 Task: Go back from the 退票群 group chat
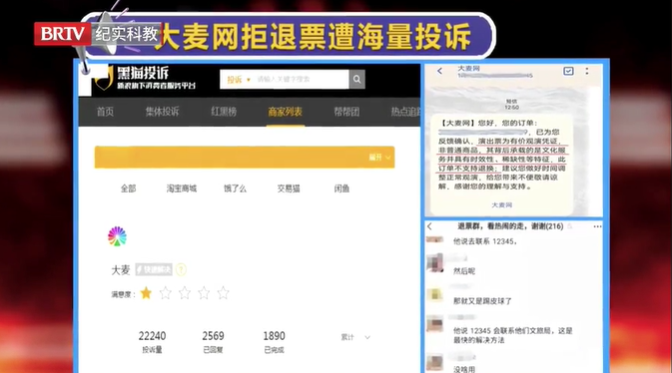coord(430,227)
